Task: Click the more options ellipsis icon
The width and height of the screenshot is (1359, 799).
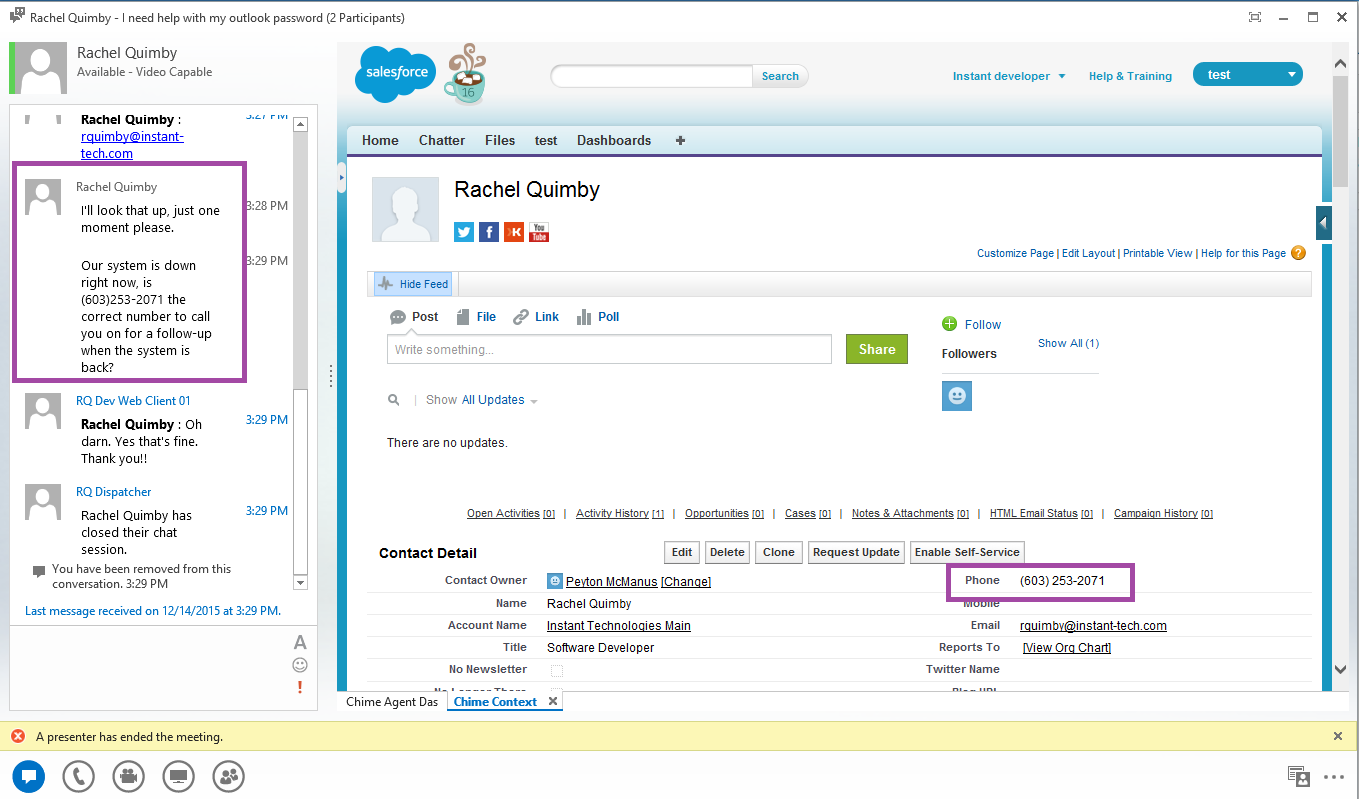Action: (1334, 776)
